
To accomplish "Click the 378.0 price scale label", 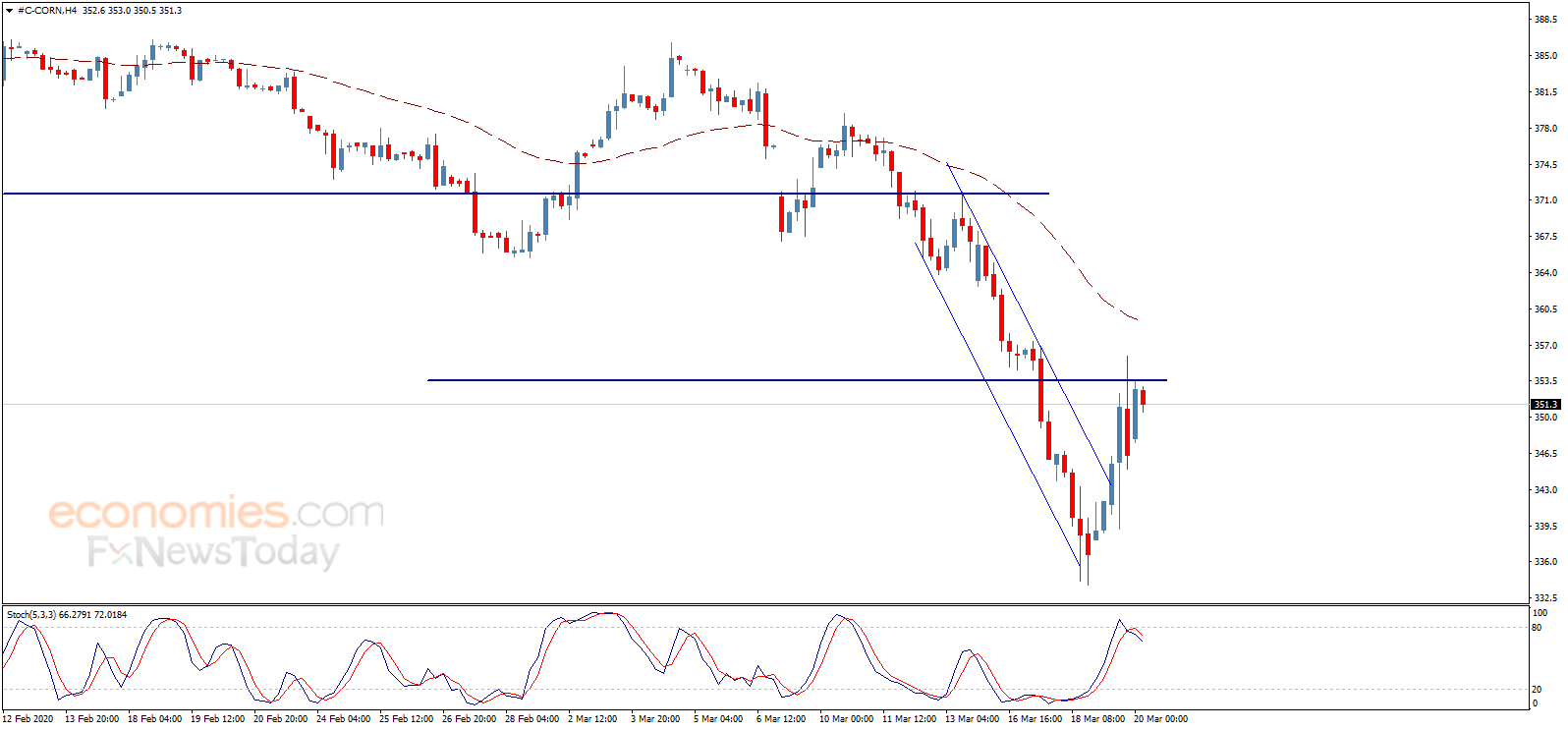I will click(x=1545, y=129).
